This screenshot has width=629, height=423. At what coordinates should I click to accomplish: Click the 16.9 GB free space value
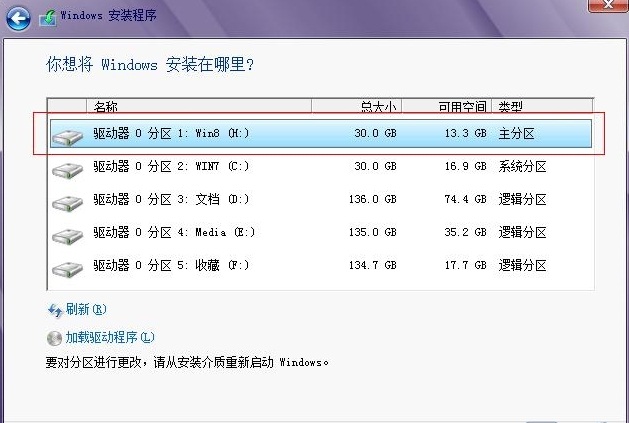pyautogui.click(x=465, y=166)
